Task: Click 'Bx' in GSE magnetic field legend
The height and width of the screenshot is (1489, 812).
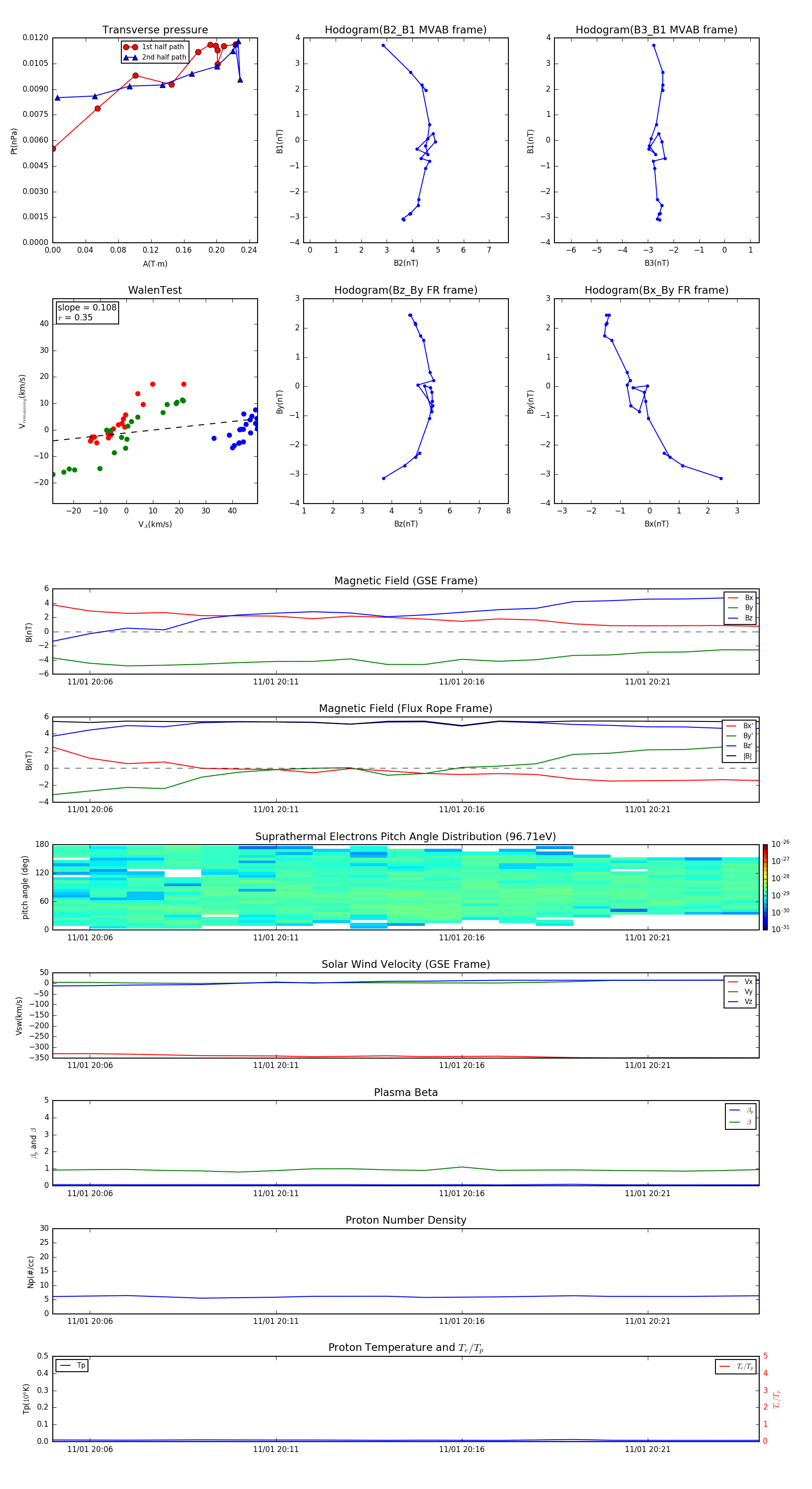Action: coord(740,598)
